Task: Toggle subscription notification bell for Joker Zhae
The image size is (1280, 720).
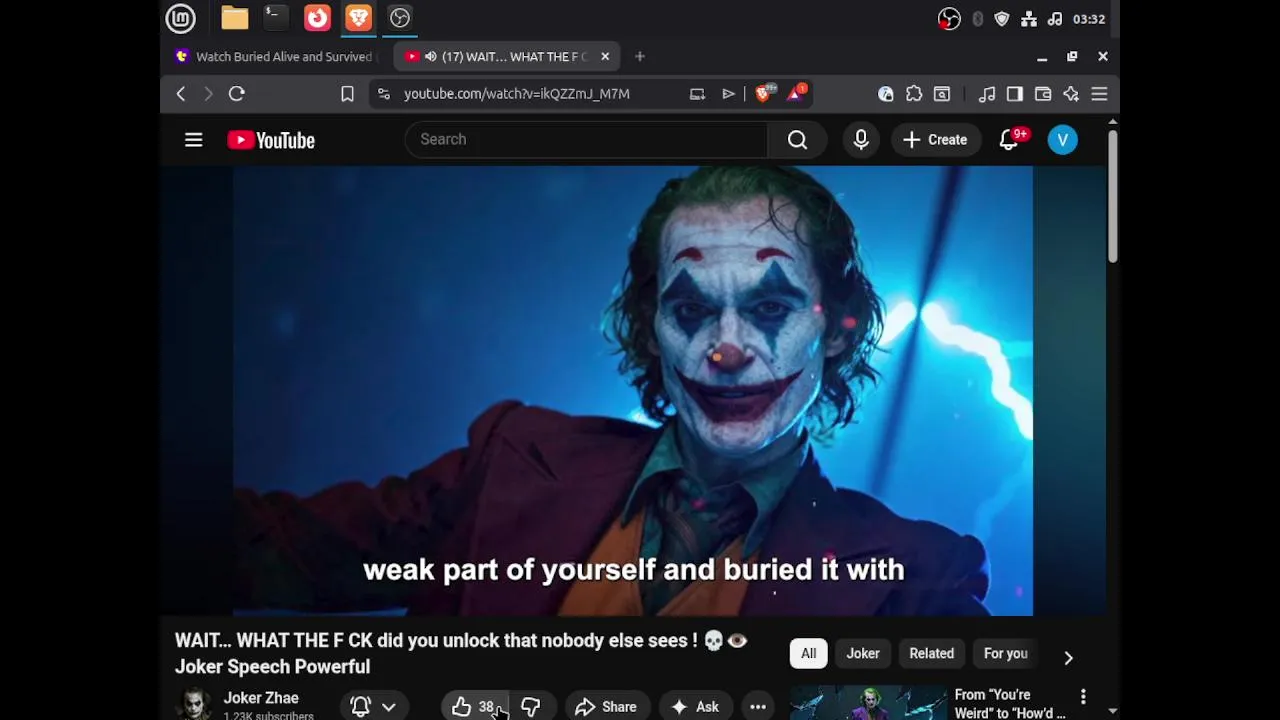Action: pos(361,707)
